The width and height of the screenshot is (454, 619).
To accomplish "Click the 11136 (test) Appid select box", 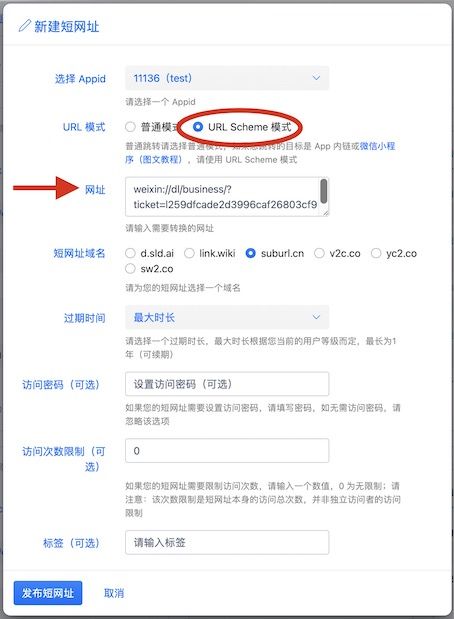I will (227, 78).
